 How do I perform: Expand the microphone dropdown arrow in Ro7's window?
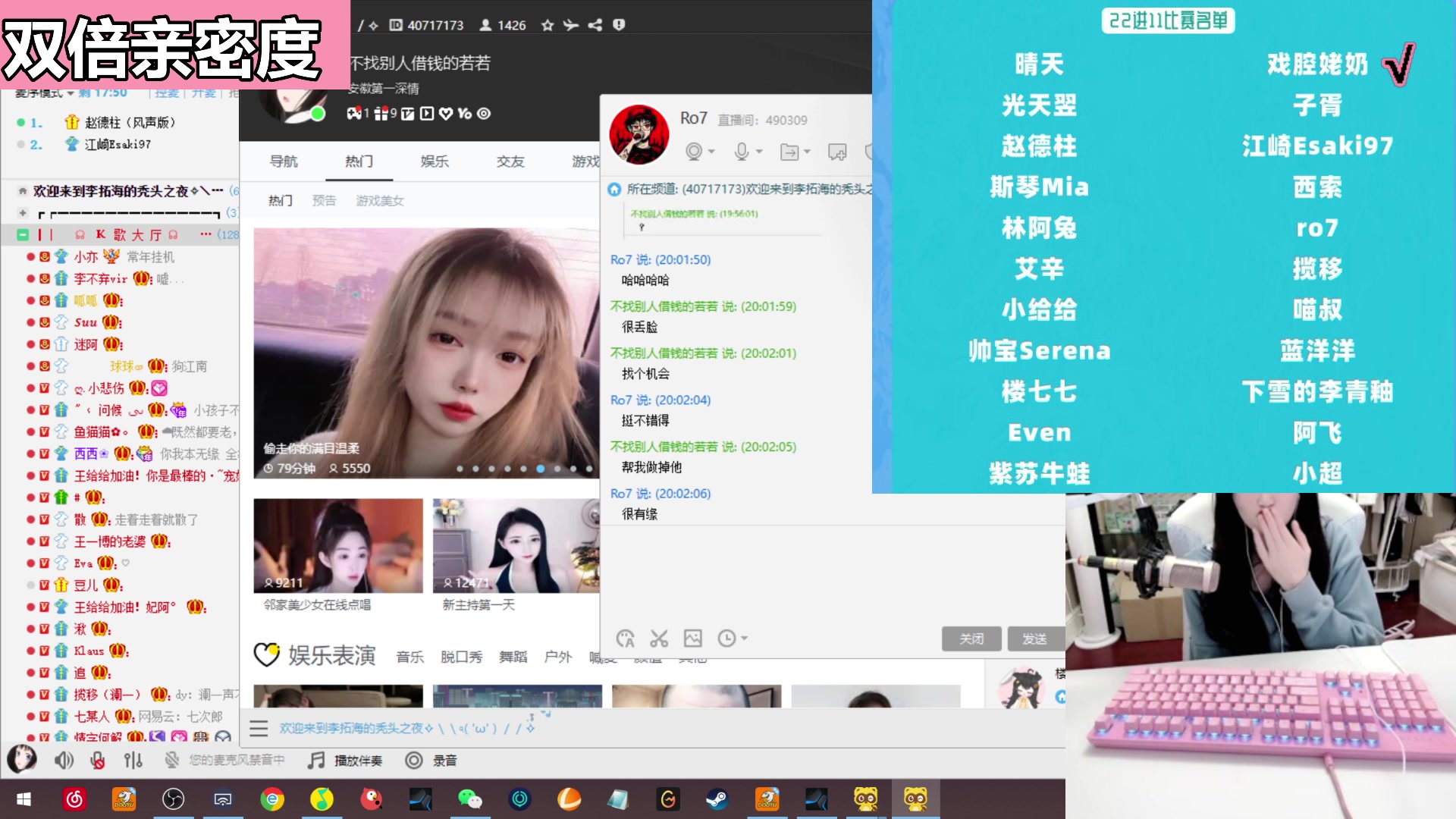coord(758,152)
